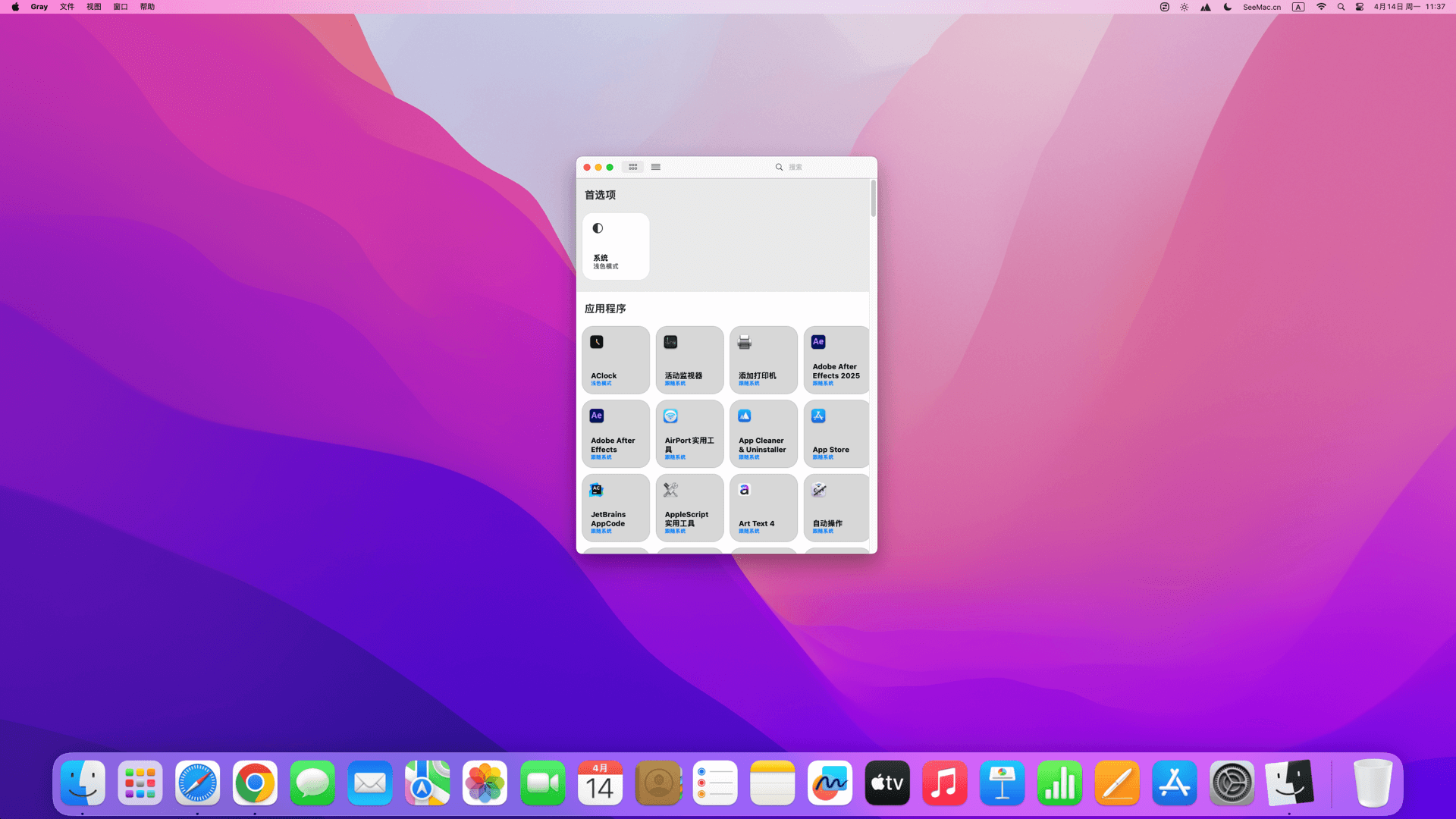Open the 视图 menu
Screen dimensions: 1456x819
click(x=93, y=7)
